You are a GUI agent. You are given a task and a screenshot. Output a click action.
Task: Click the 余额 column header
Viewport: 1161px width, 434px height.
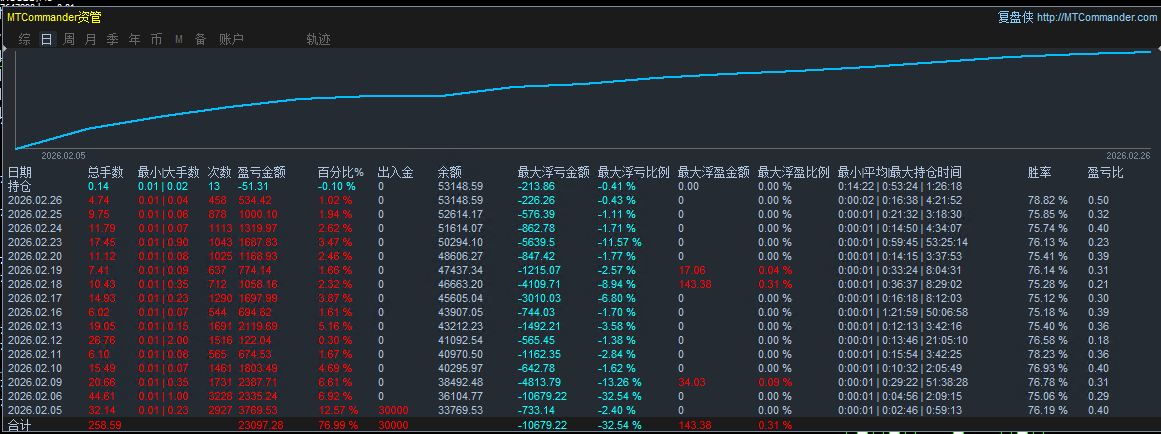[450, 173]
